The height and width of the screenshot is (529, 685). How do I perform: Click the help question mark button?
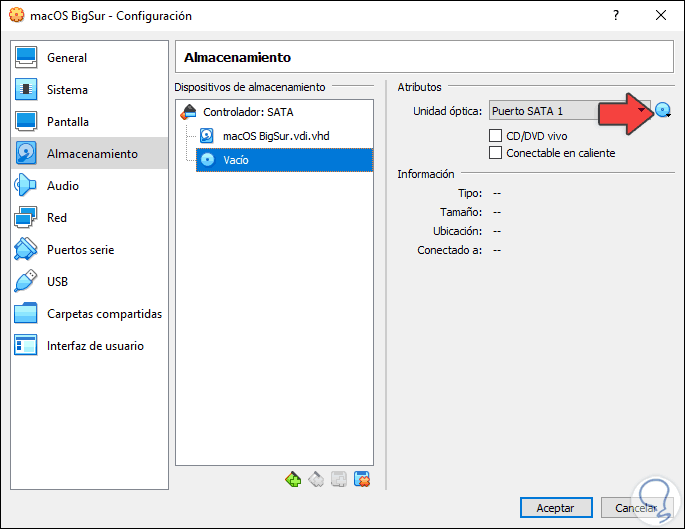point(616,16)
